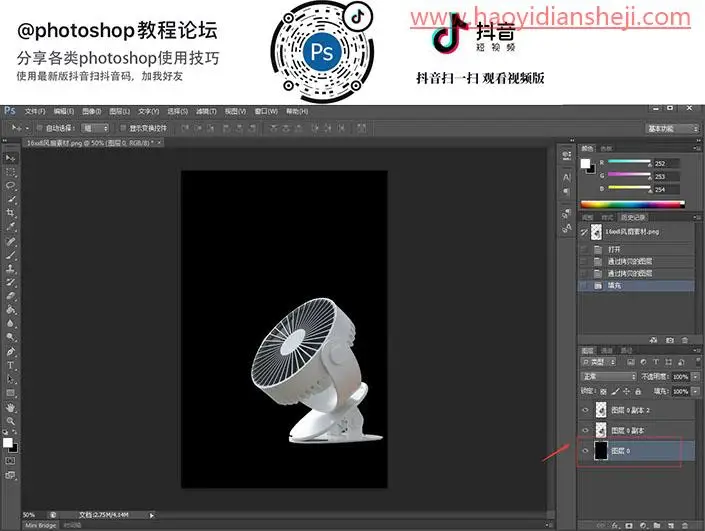Select the Eraser tool
Screen dimensions: 705x531
10,296
